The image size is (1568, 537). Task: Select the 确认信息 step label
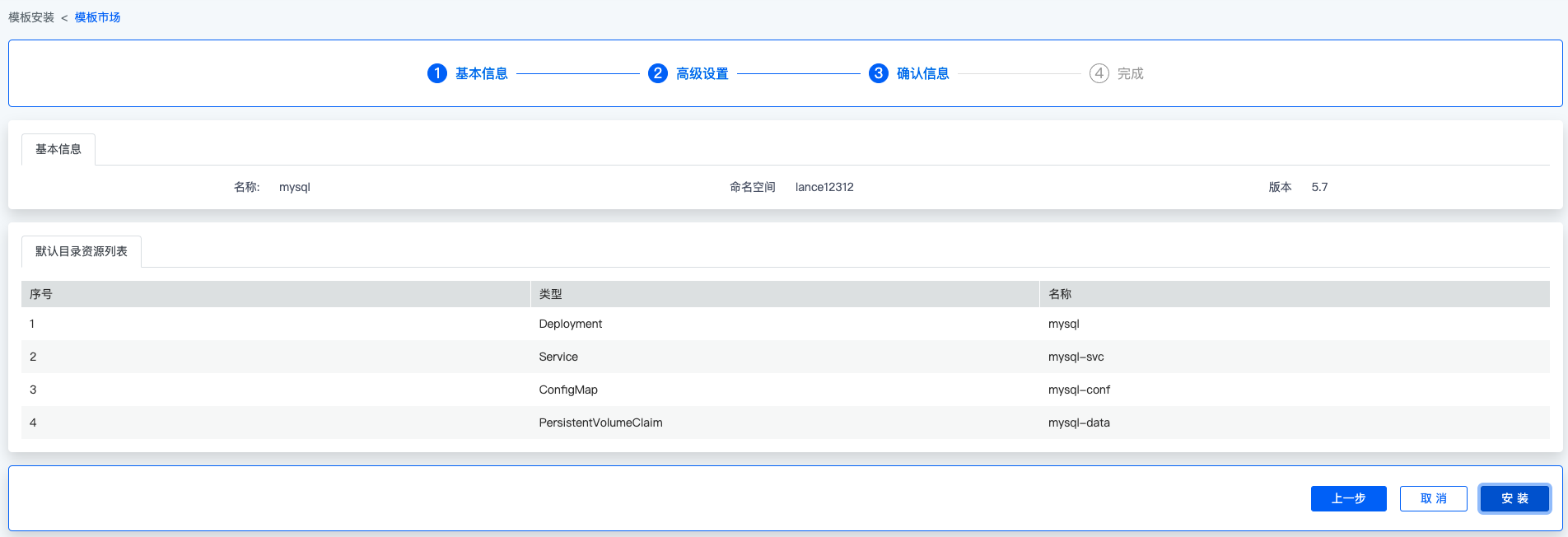[922, 73]
